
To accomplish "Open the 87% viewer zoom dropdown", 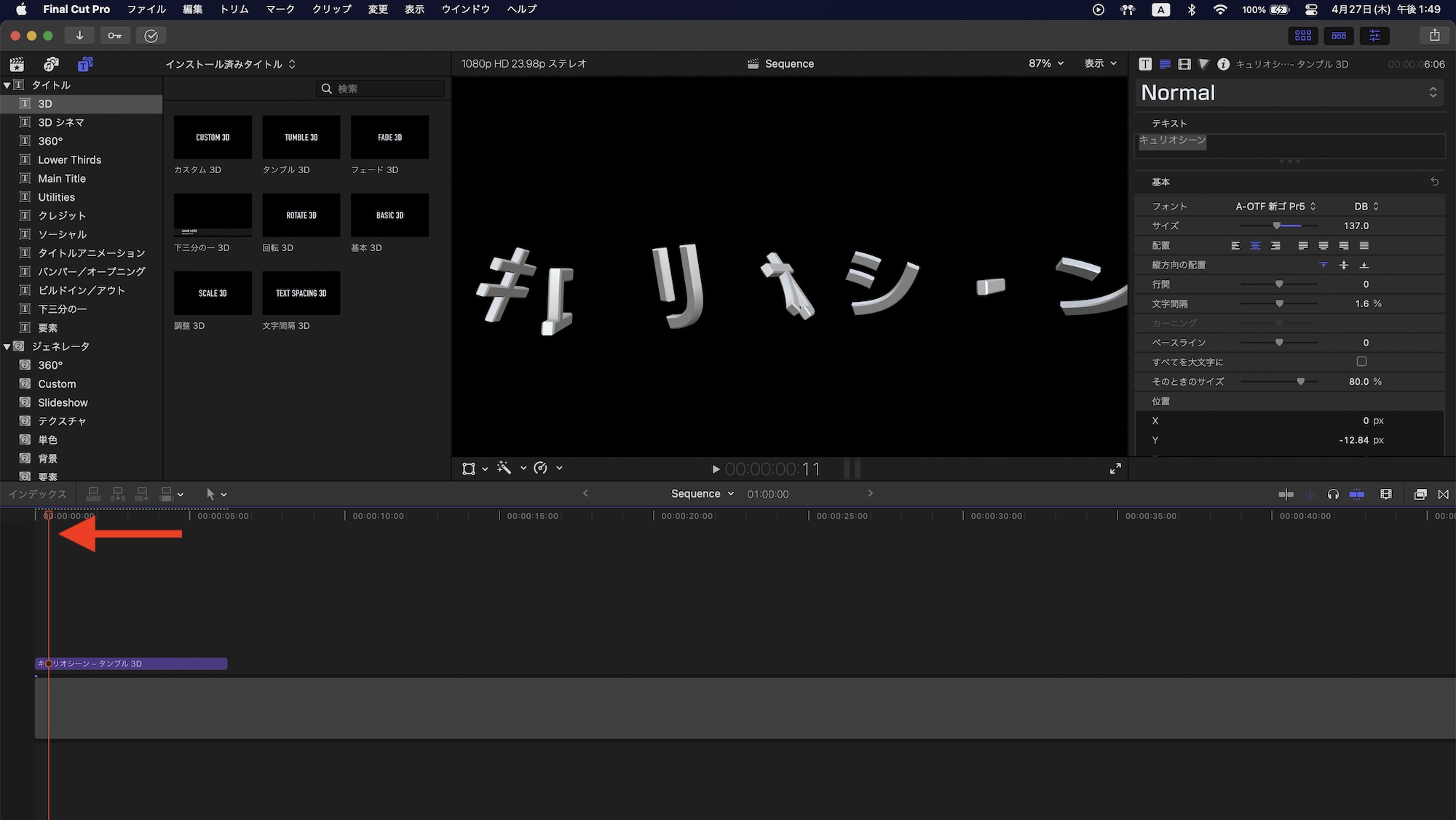I will (x=1045, y=63).
